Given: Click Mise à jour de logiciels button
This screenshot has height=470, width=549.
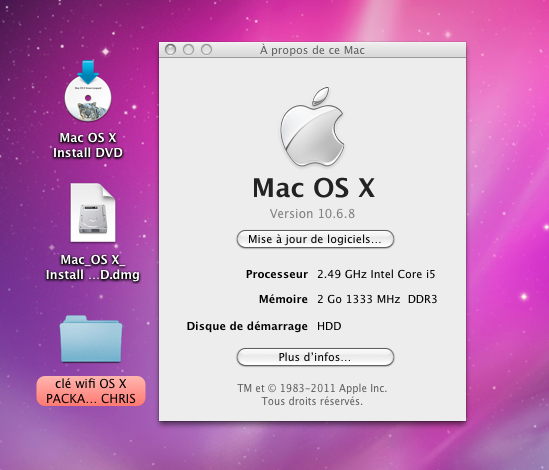Looking at the screenshot, I should [315, 239].
